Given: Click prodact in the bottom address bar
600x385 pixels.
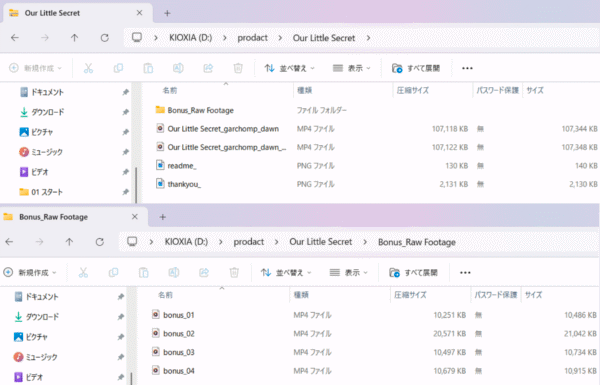Looking at the screenshot, I should click(x=249, y=242).
